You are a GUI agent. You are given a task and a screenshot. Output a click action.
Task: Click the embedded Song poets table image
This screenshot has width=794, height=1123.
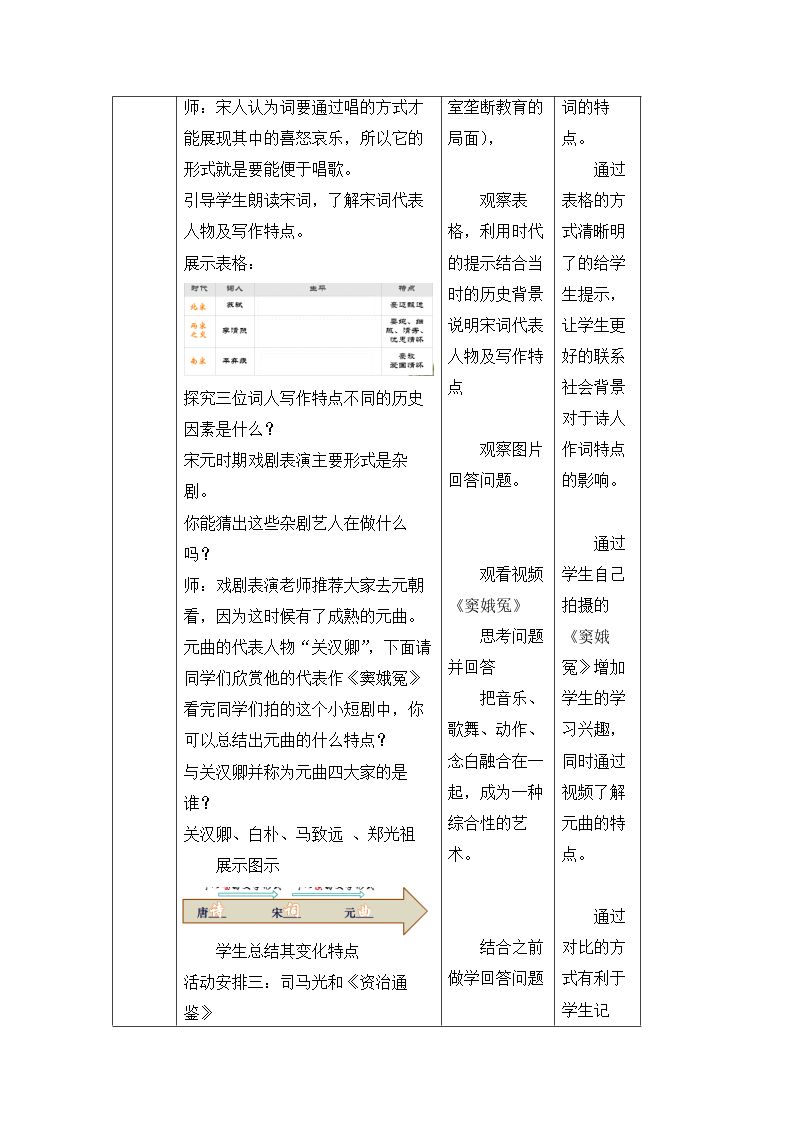point(308,329)
